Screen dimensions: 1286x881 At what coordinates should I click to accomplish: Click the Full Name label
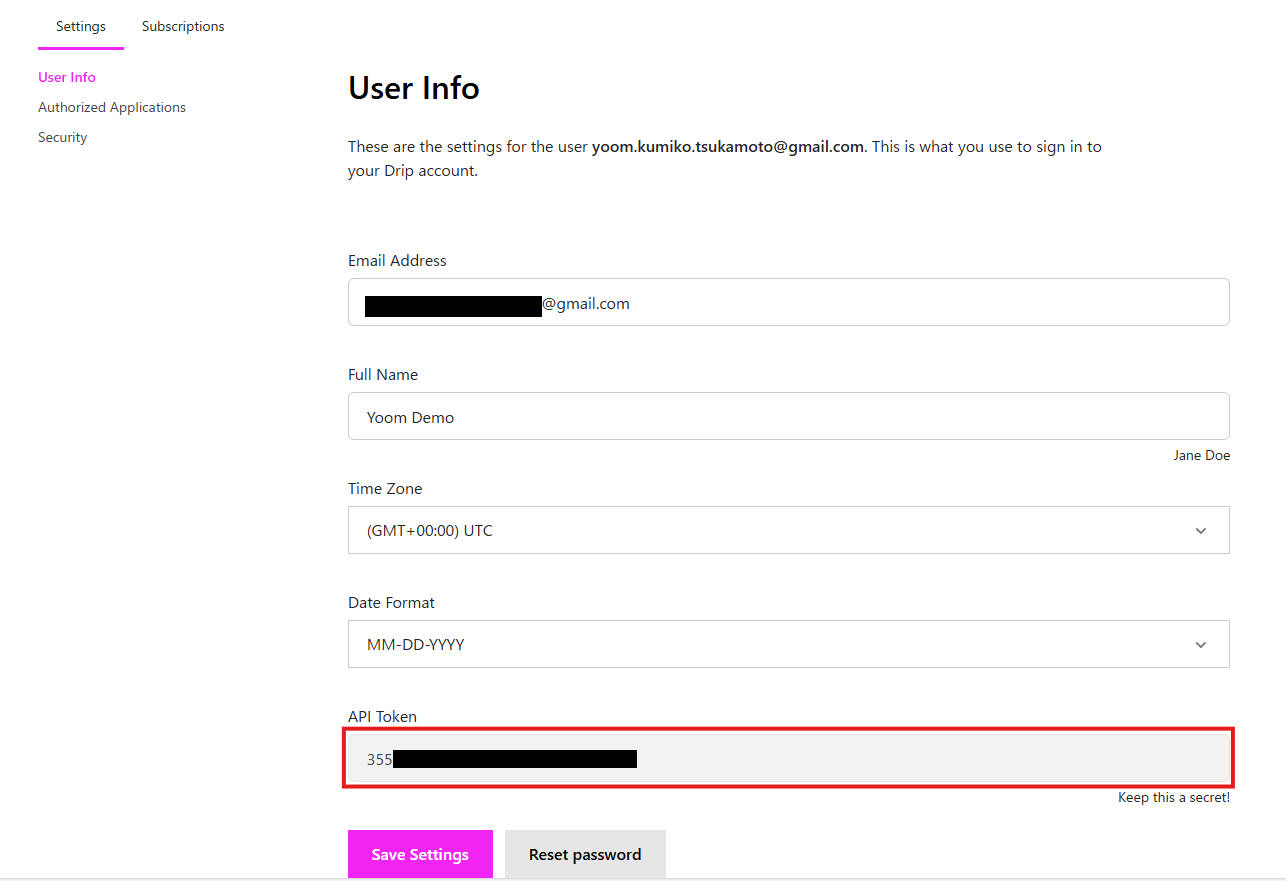[383, 374]
